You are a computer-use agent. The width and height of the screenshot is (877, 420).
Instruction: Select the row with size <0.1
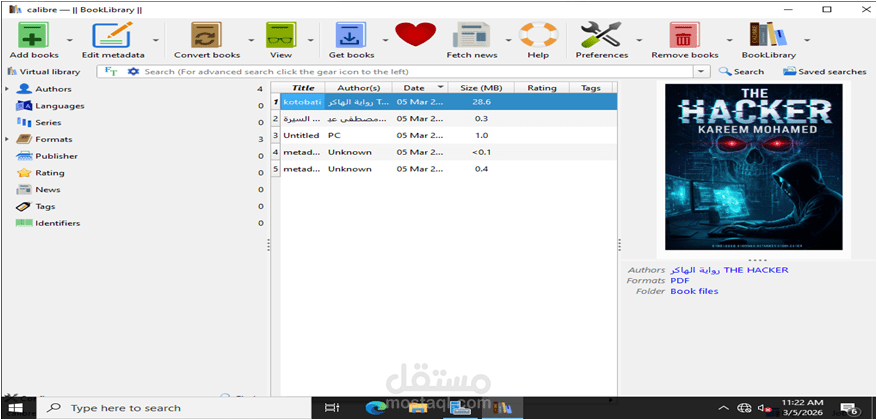point(445,152)
